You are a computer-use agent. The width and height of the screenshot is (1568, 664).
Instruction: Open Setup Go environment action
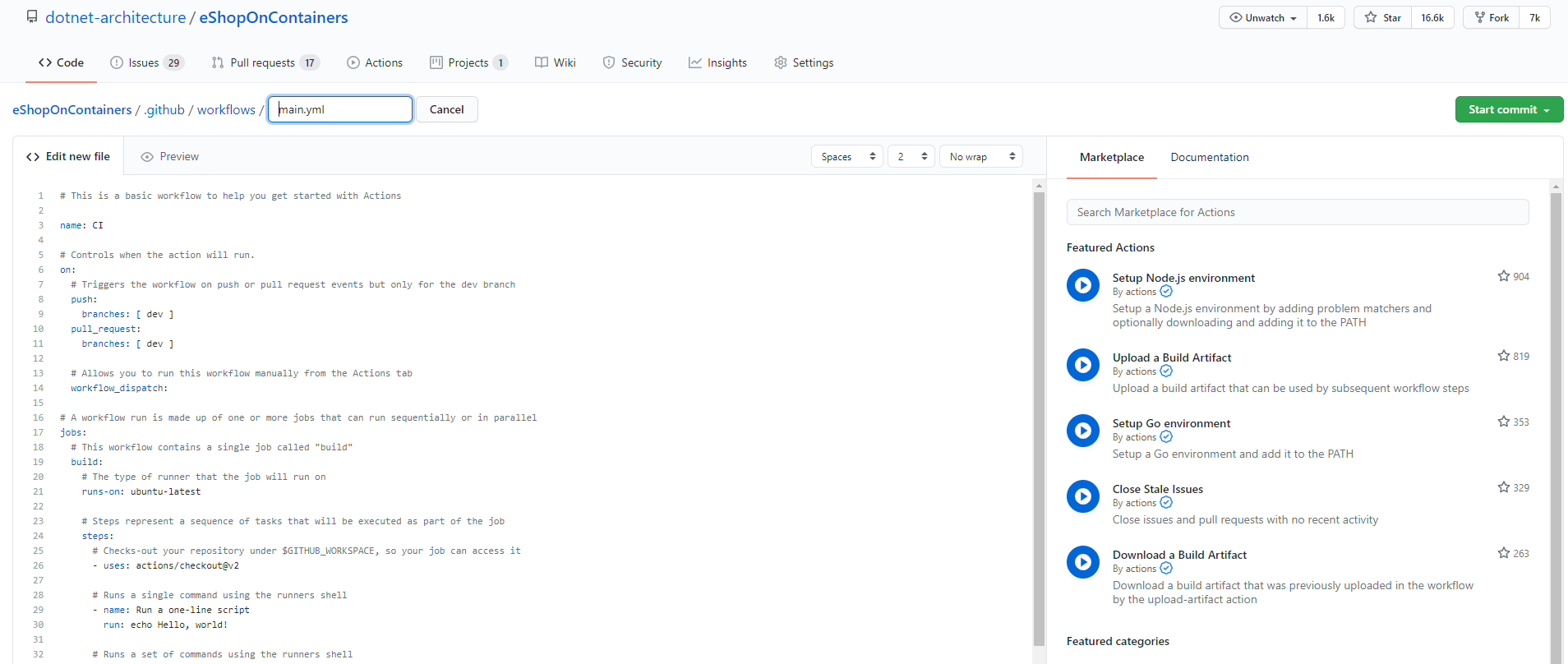(1172, 423)
